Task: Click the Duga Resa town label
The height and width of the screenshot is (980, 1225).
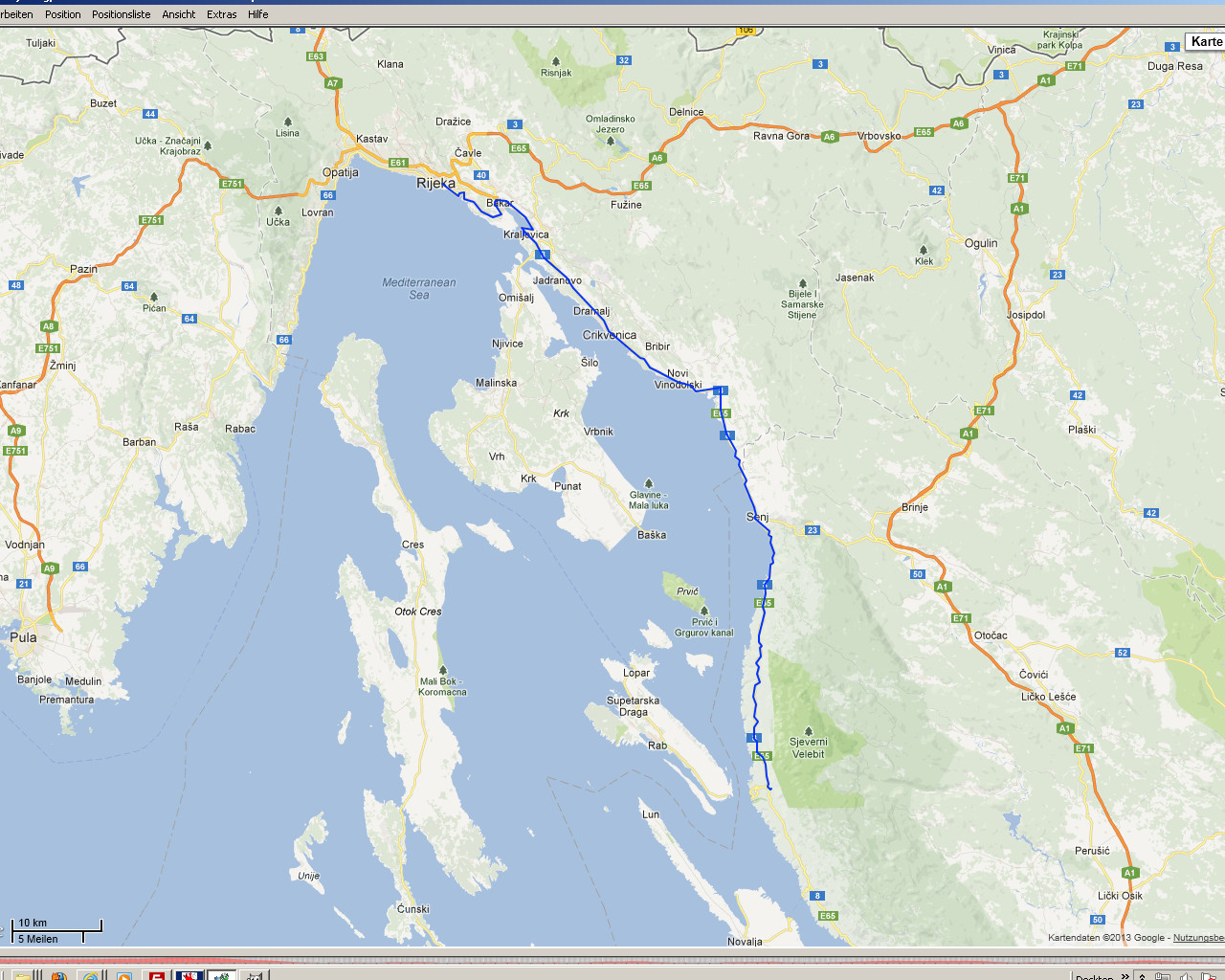Action: [1175, 66]
